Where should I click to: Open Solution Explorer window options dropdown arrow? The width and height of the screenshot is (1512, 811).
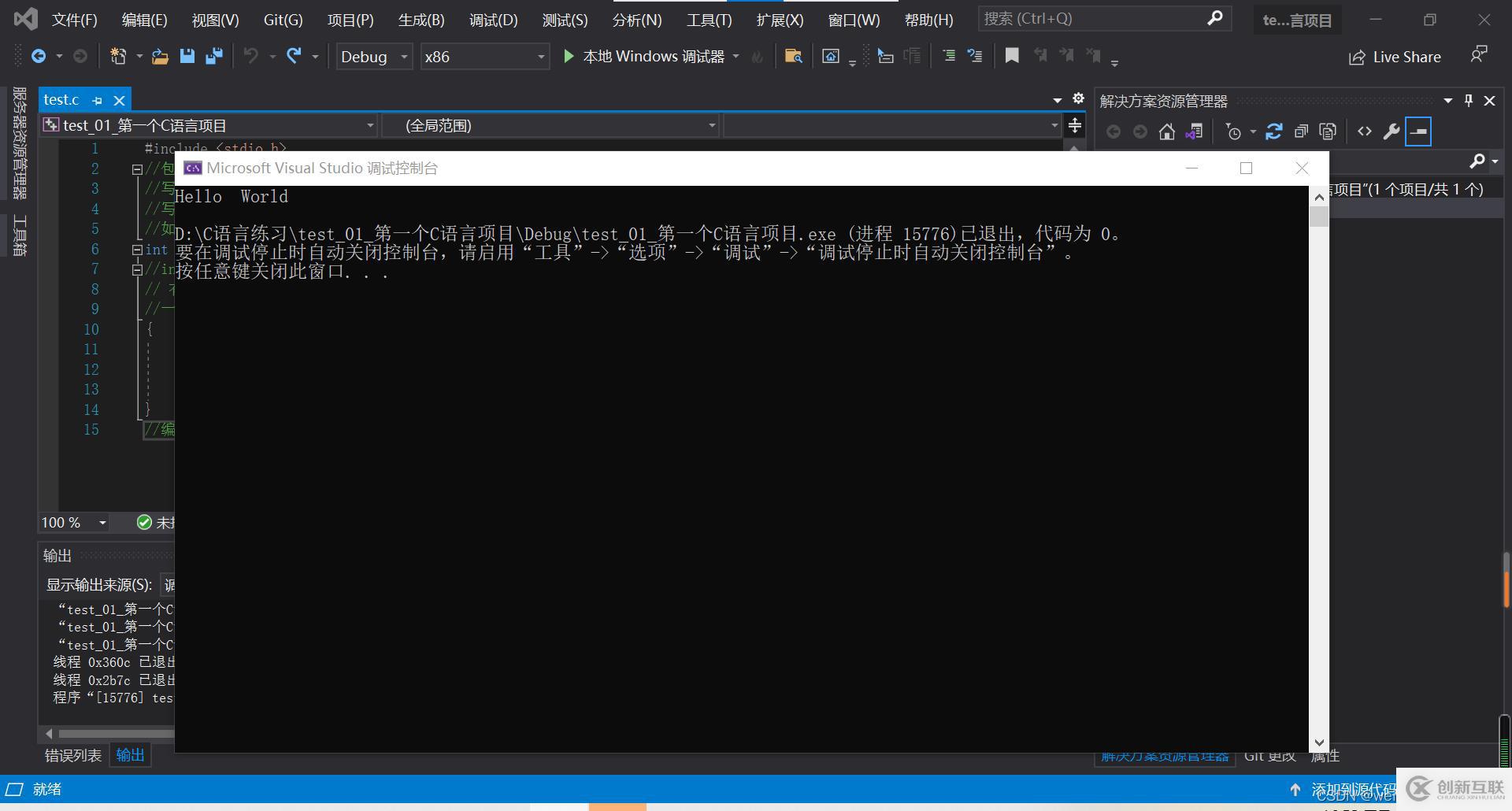click(1447, 100)
